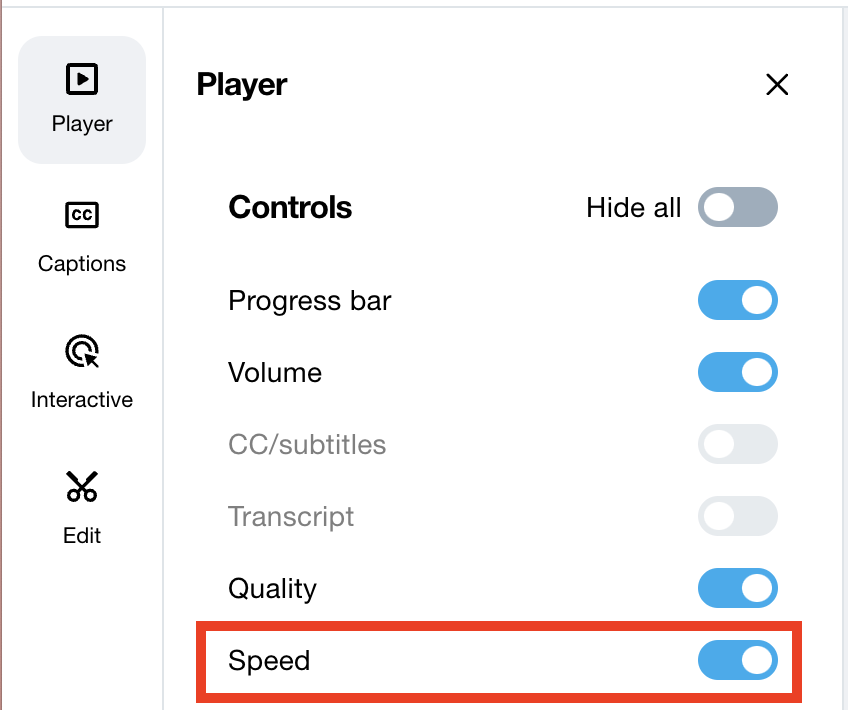Enable the CC/subtitles toggle
This screenshot has width=848, height=710.
point(737,444)
